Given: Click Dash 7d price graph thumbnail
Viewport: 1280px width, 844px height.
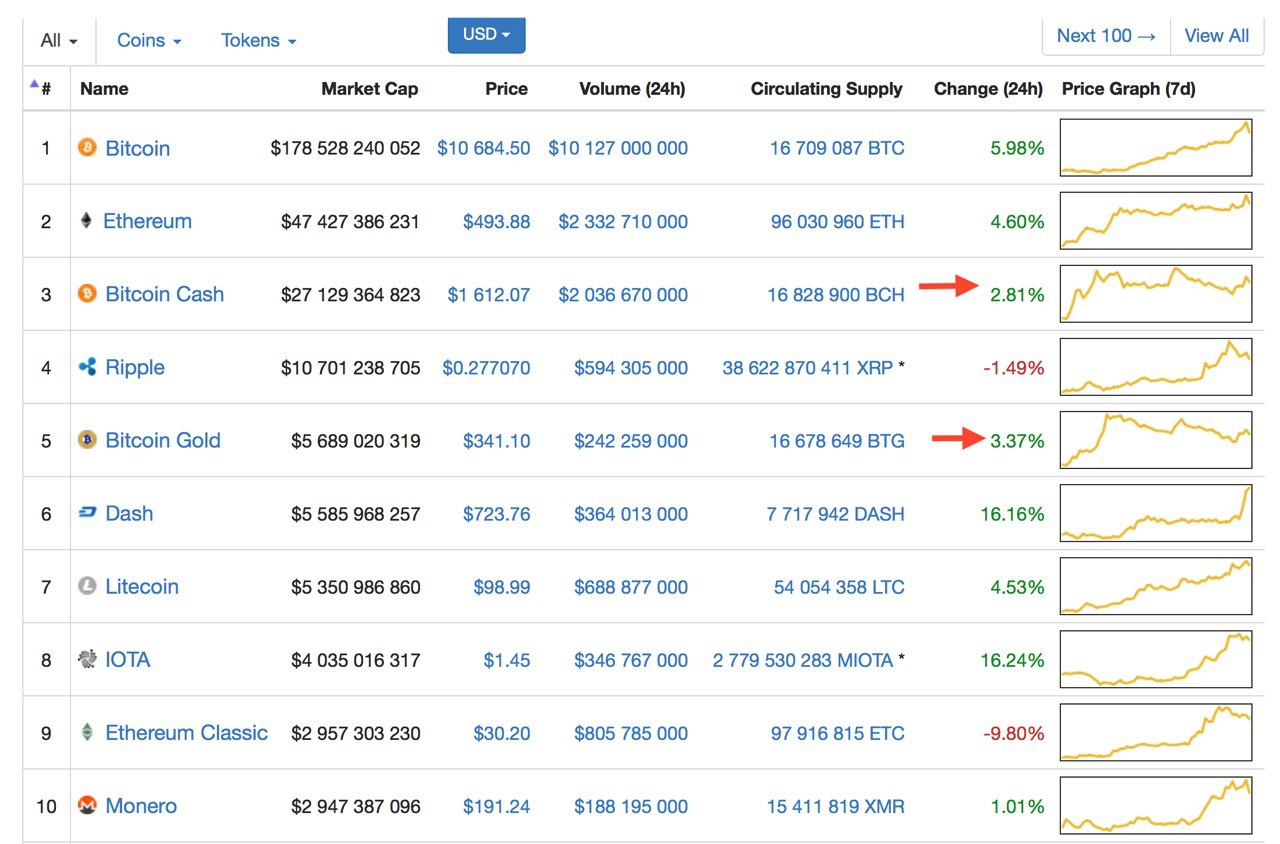Looking at the screenshot, I should click(1156, 512).
